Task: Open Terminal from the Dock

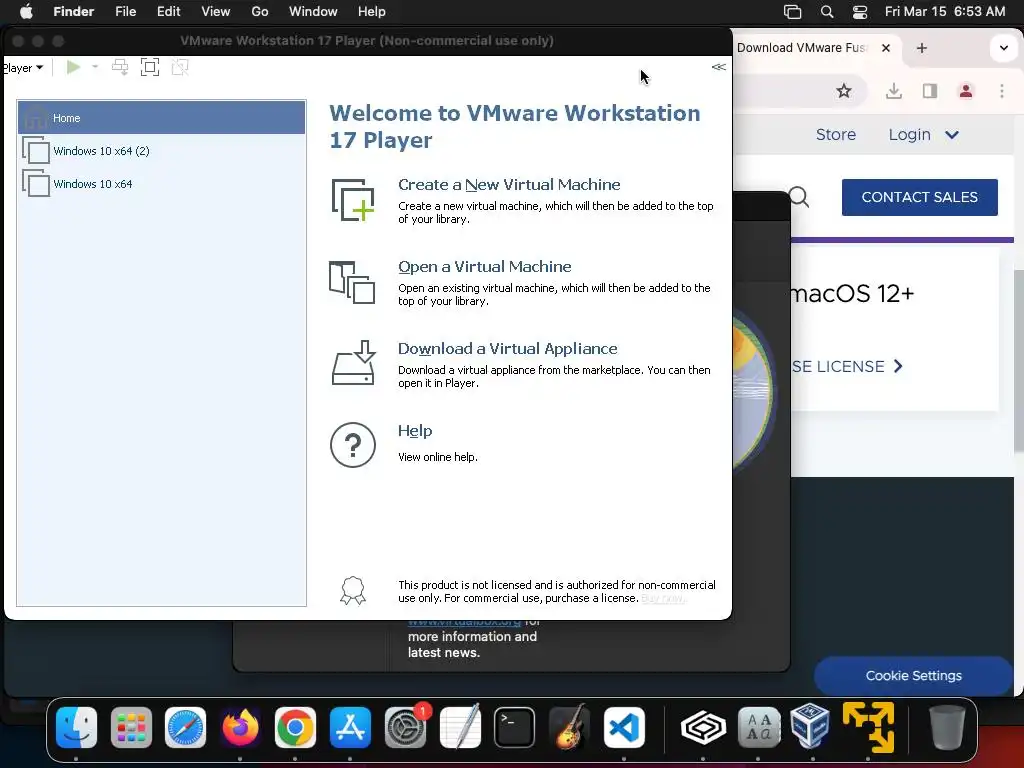Action: [x=515, y=728]
